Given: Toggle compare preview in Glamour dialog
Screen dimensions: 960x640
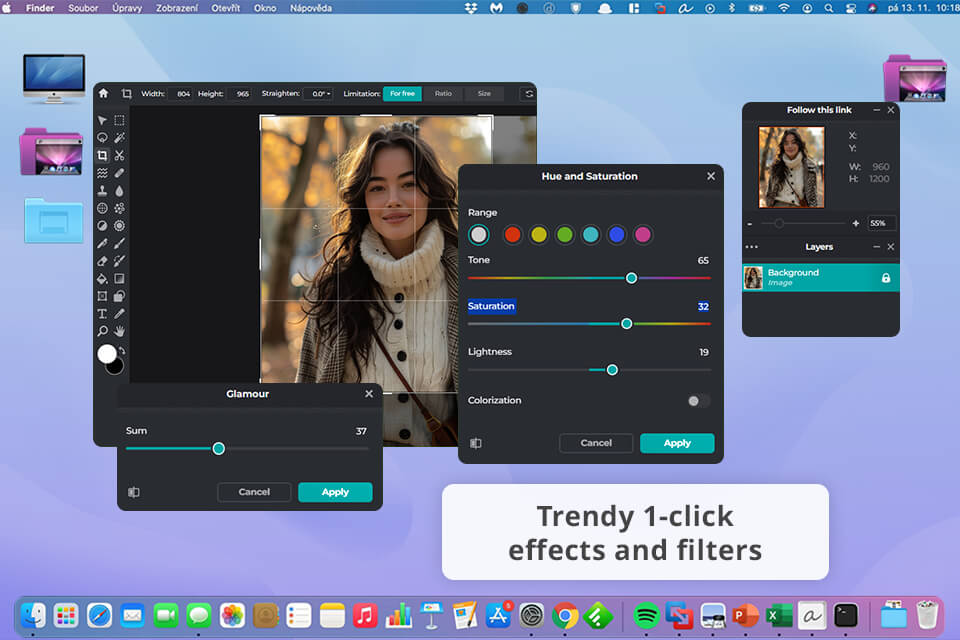Looking at the screenshot, I should tap(133, 492).
